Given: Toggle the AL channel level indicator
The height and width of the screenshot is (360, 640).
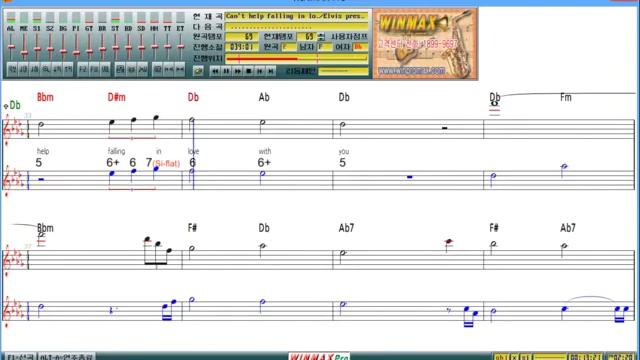Looking at the screenshot, I should (x=11, y=18).
